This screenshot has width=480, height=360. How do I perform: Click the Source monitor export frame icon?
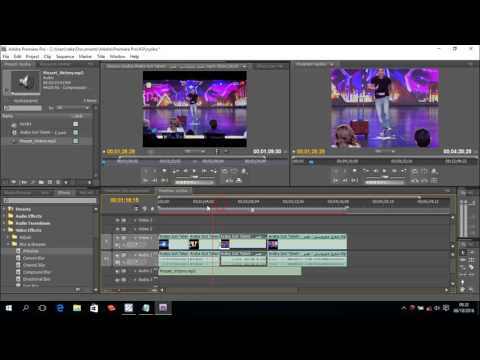[x=244, y=171]
